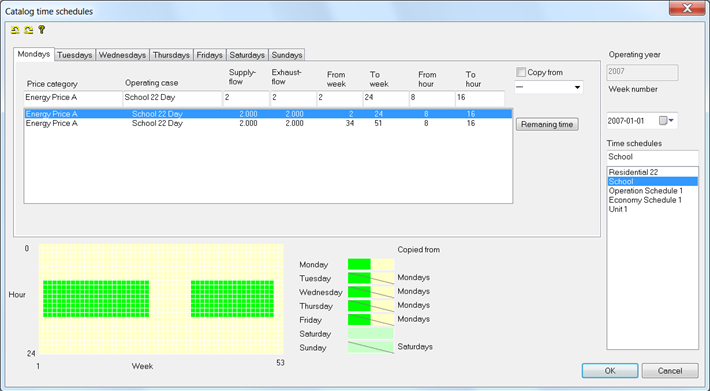Click the redo arrow toolbar icon
The image size is (710, 391).
click(x=29, y=30)
